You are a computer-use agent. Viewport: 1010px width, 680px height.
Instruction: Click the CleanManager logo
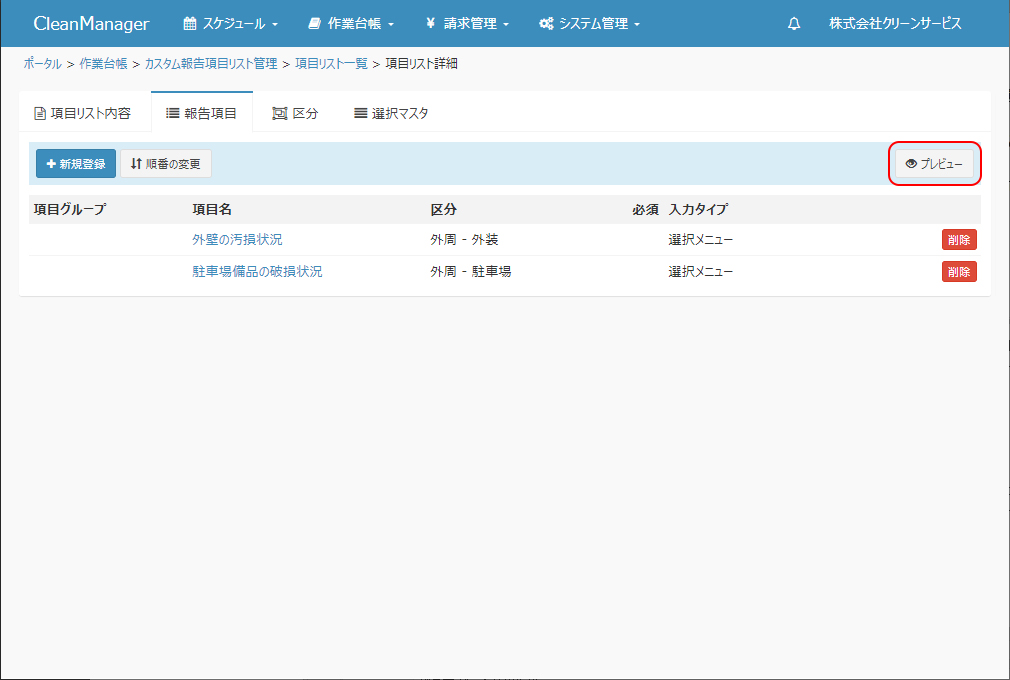91,23
